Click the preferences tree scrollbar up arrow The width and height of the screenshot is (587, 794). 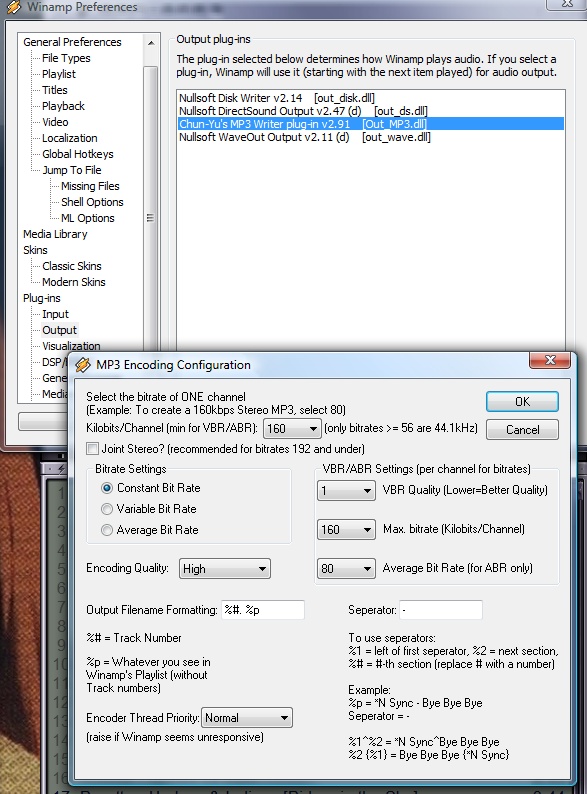coord(150,43)
